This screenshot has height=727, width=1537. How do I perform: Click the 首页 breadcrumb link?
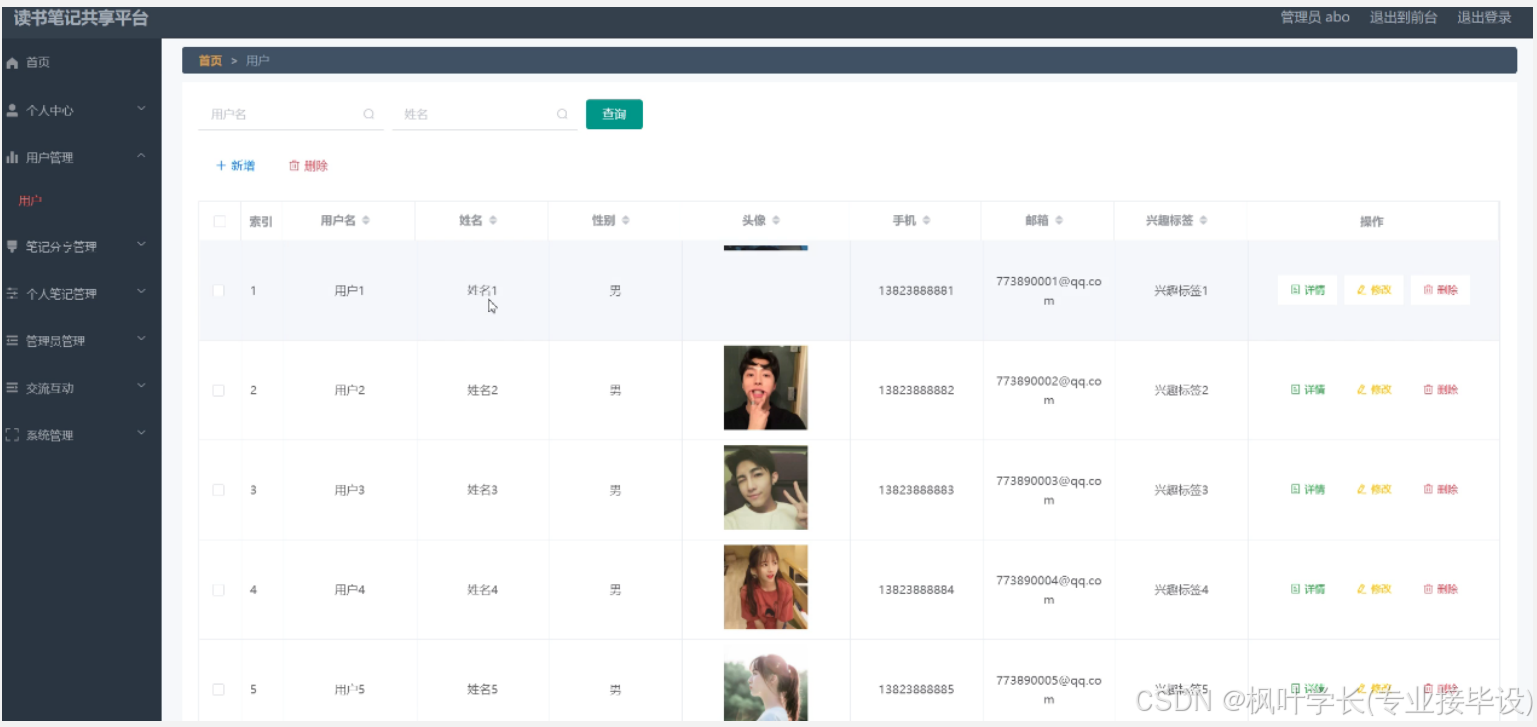210,61
